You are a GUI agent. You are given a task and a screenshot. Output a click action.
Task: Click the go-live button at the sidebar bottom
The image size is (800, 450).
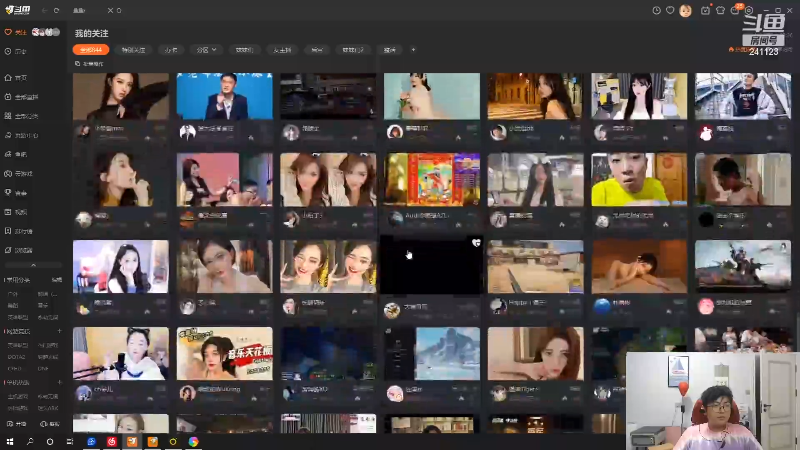[16, 424]
